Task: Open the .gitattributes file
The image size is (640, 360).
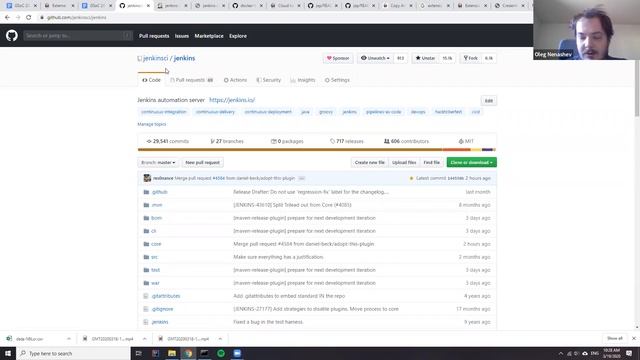Action: pos(166,296)
